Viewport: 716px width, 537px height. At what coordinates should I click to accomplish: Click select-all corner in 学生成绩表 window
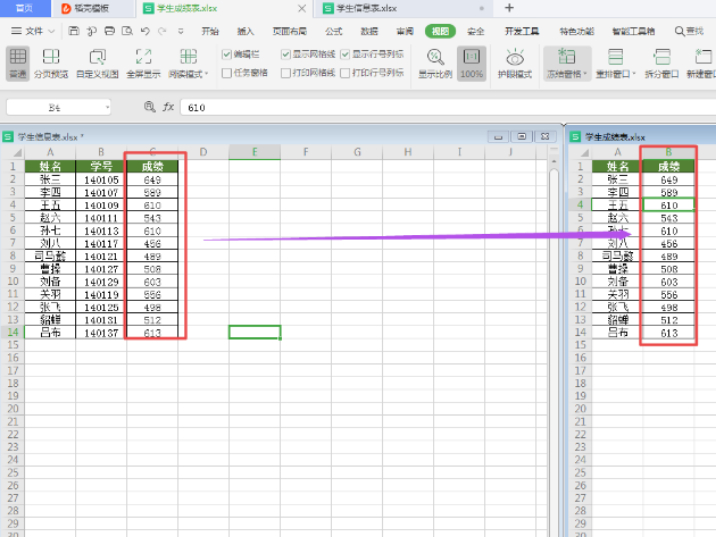pos(584,153)
